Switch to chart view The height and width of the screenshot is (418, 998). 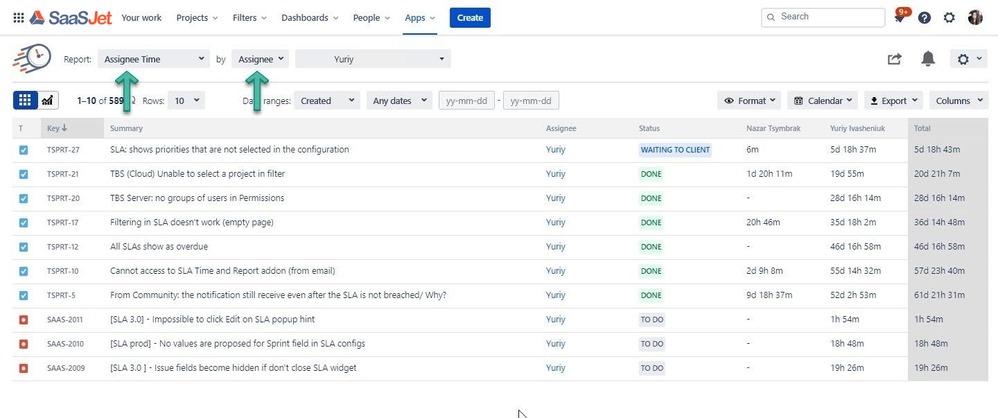(48, 100)
